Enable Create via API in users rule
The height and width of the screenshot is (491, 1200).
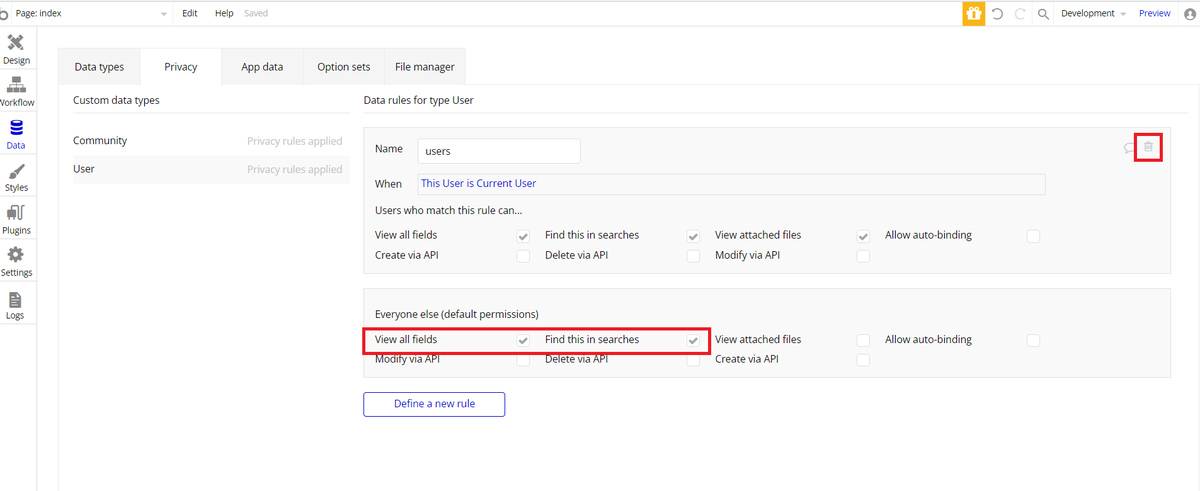click(x=523, y=256)
